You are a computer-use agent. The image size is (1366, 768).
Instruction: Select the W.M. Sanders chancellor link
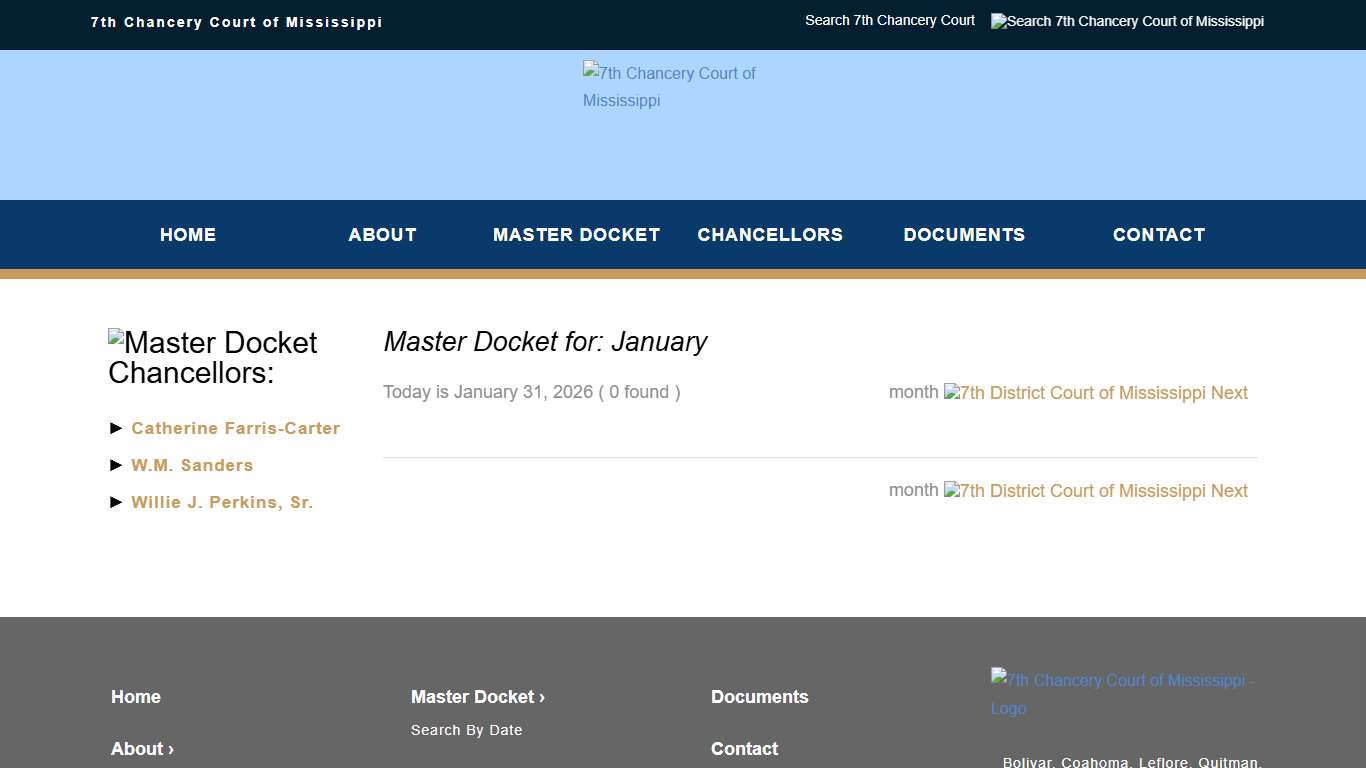tap(192, 465)
